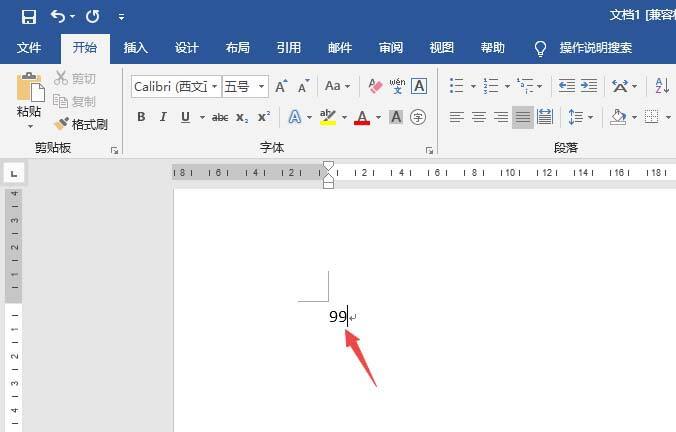Viewport: 676px width, 432px height.
Task: Click the 操作说明搜索 search box
Action: click(x=595, y=47)
